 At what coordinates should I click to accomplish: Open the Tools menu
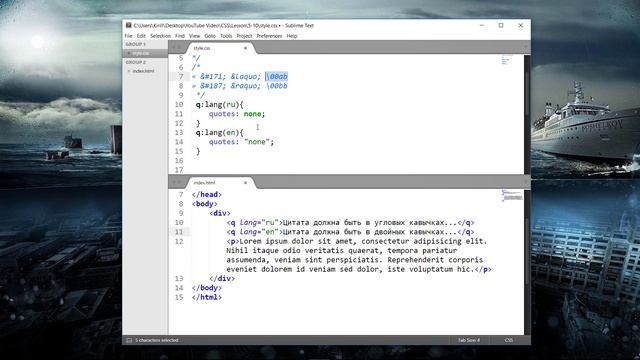click(x=226, y=36)
